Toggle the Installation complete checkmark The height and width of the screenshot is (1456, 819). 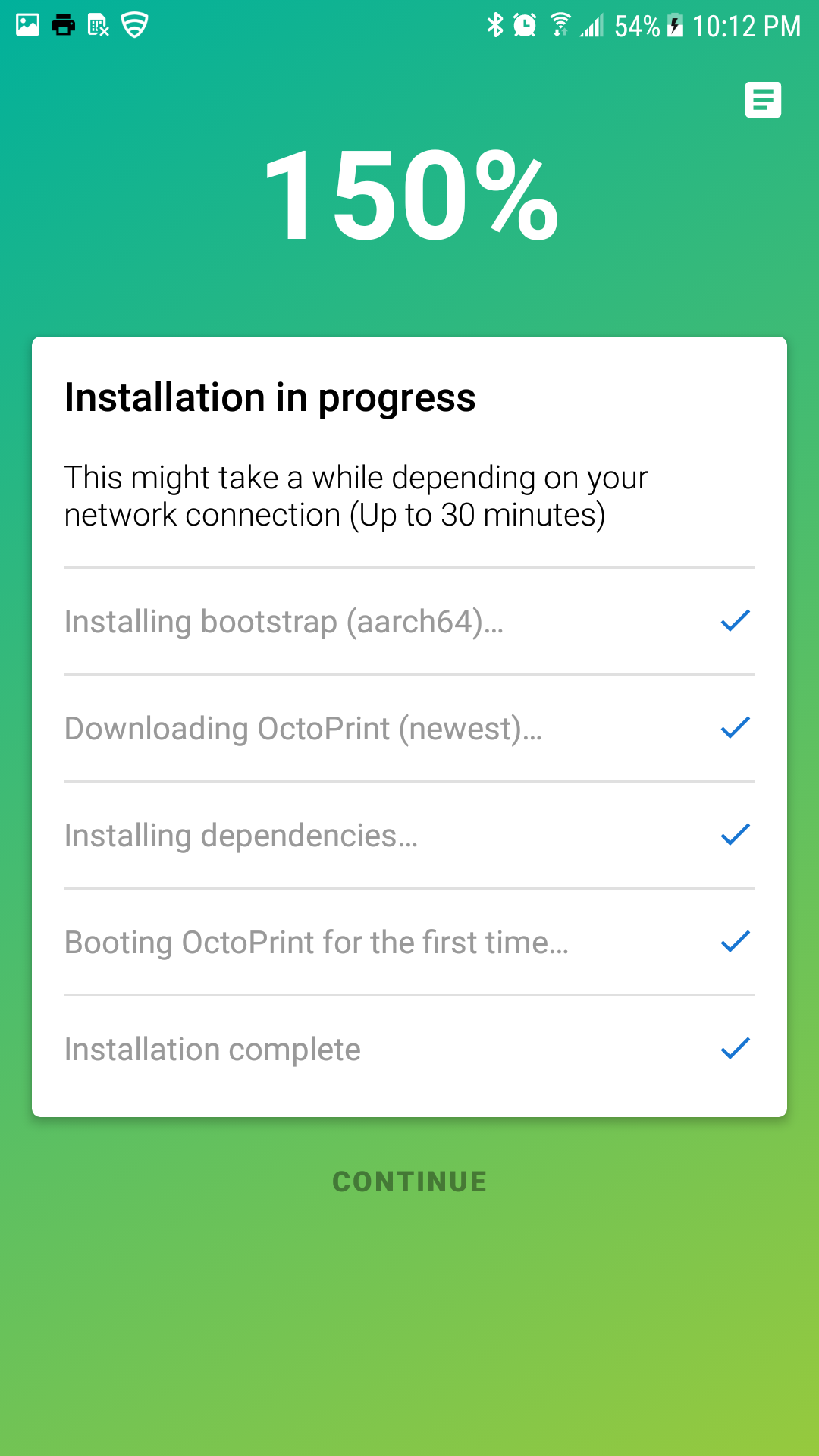tap(733, 1049)
